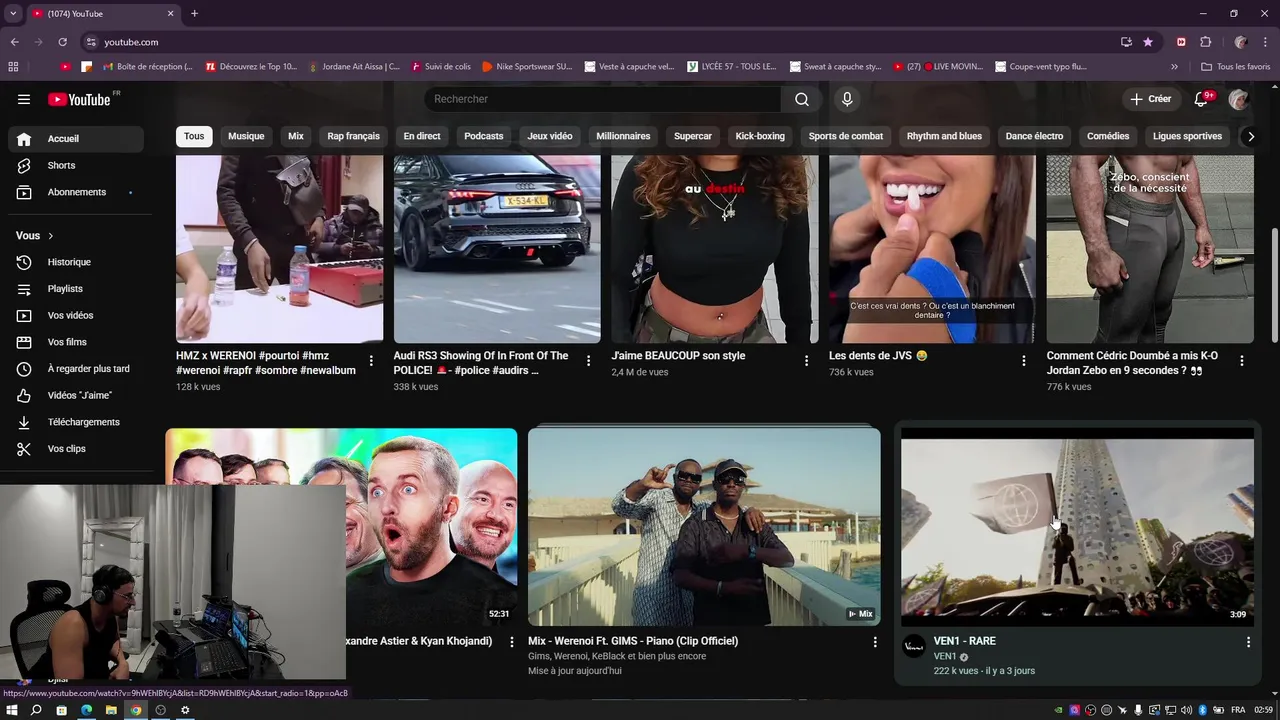This screenshot has width=1280, height=720.
Task: Open a new browser tab
Action: pos(194,14)
